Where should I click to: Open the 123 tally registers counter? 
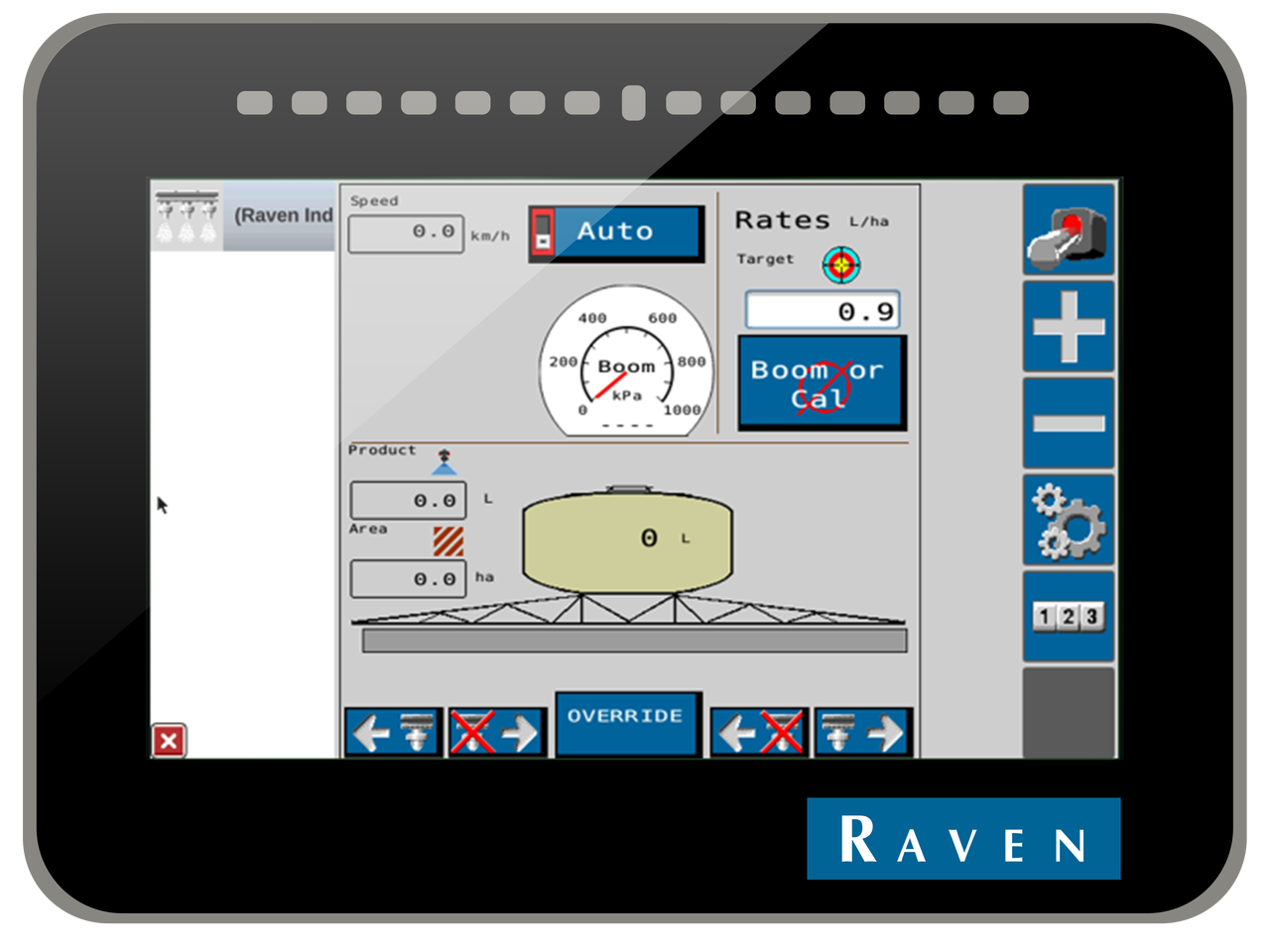[1069, 617]
